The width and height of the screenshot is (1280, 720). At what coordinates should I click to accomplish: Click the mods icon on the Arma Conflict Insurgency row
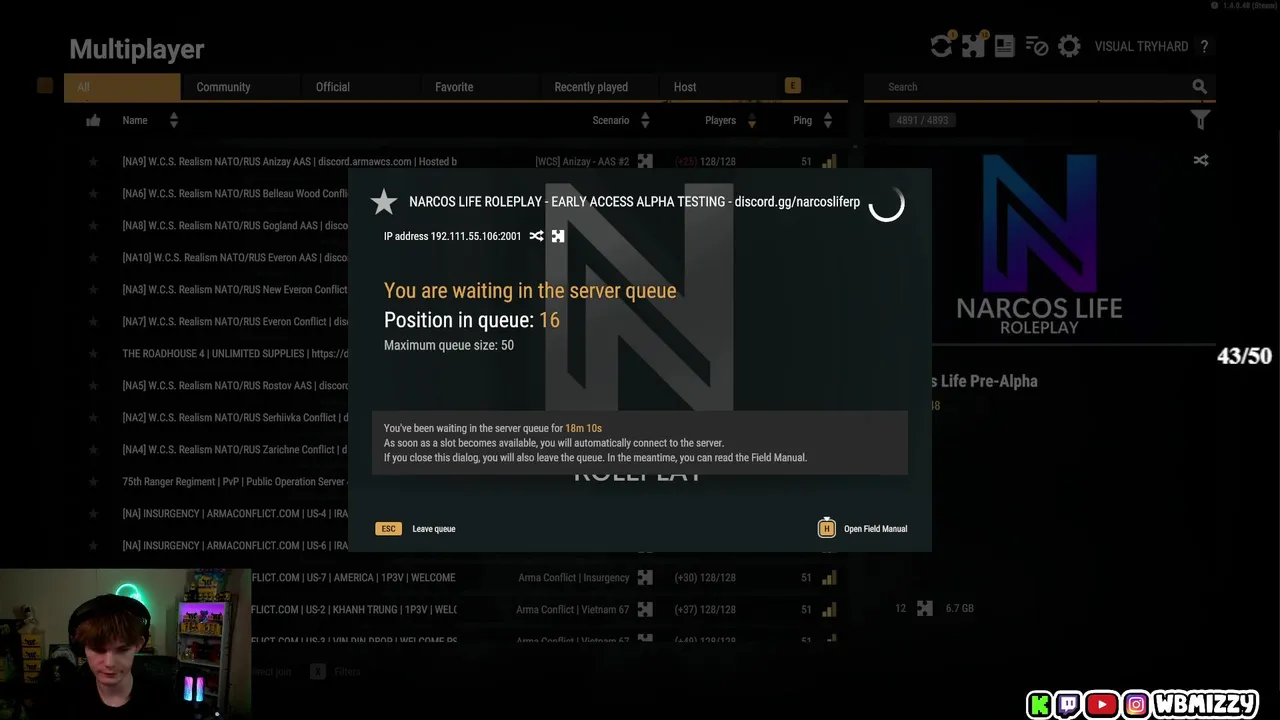click(x=645, y=577)
